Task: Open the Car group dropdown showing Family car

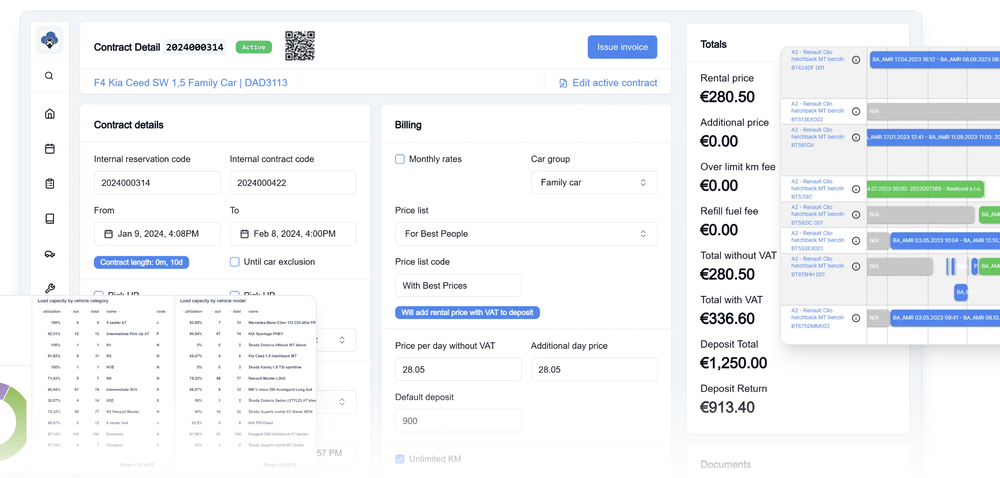Action: [594, 182]
